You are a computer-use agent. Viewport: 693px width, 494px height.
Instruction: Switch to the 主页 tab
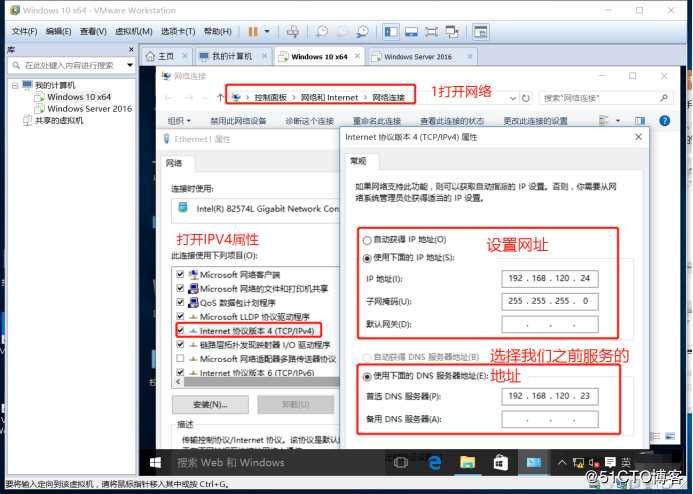pyautogui.click(x=166, y=57)
